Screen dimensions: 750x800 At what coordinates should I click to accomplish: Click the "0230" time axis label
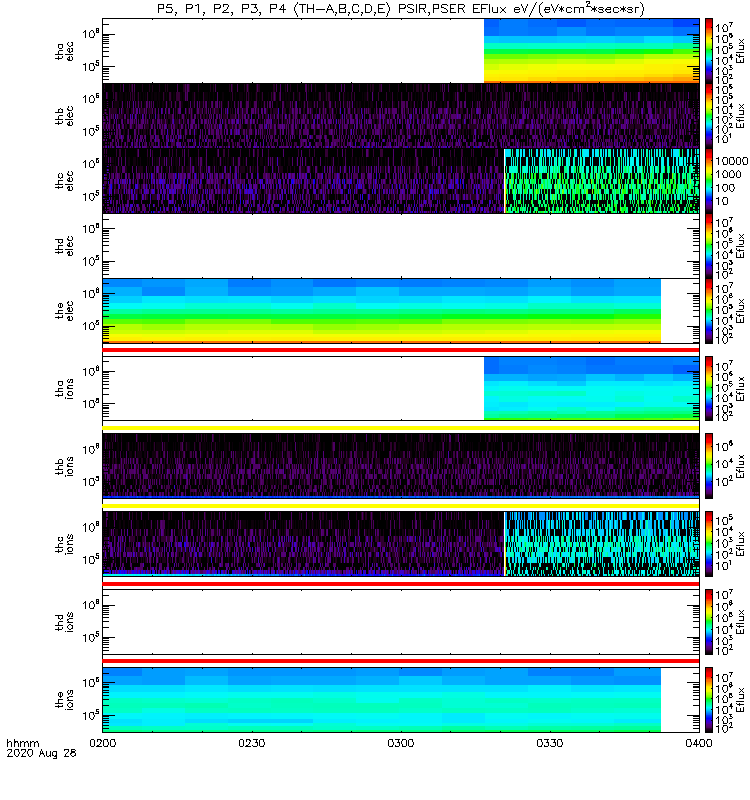[252, 743]
